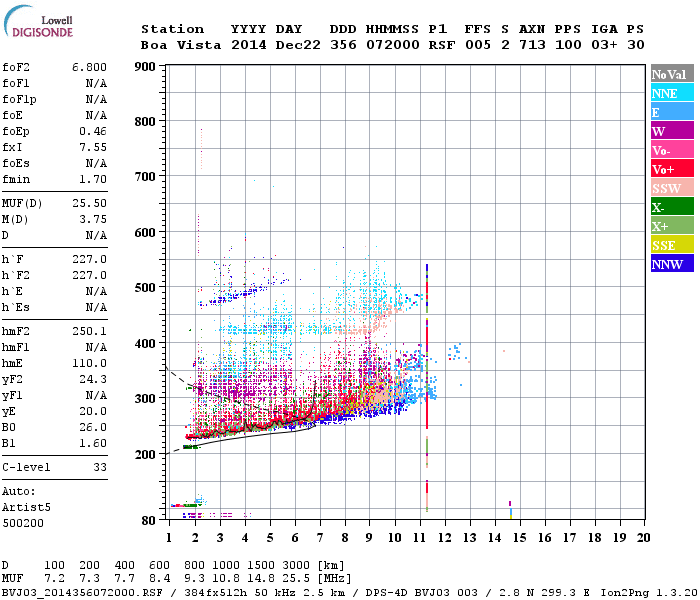Click the 900 km y-axis label
This screenshot has width=700, height=600.
pos(145,67)
